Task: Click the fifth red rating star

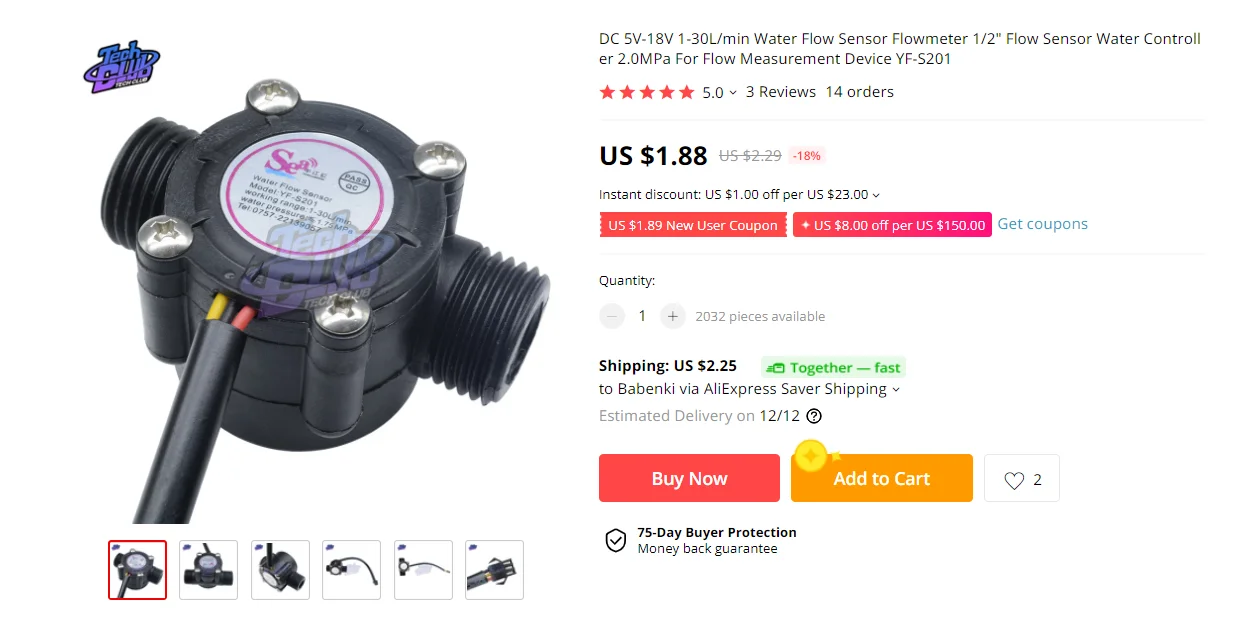Action: click(686, 92)
